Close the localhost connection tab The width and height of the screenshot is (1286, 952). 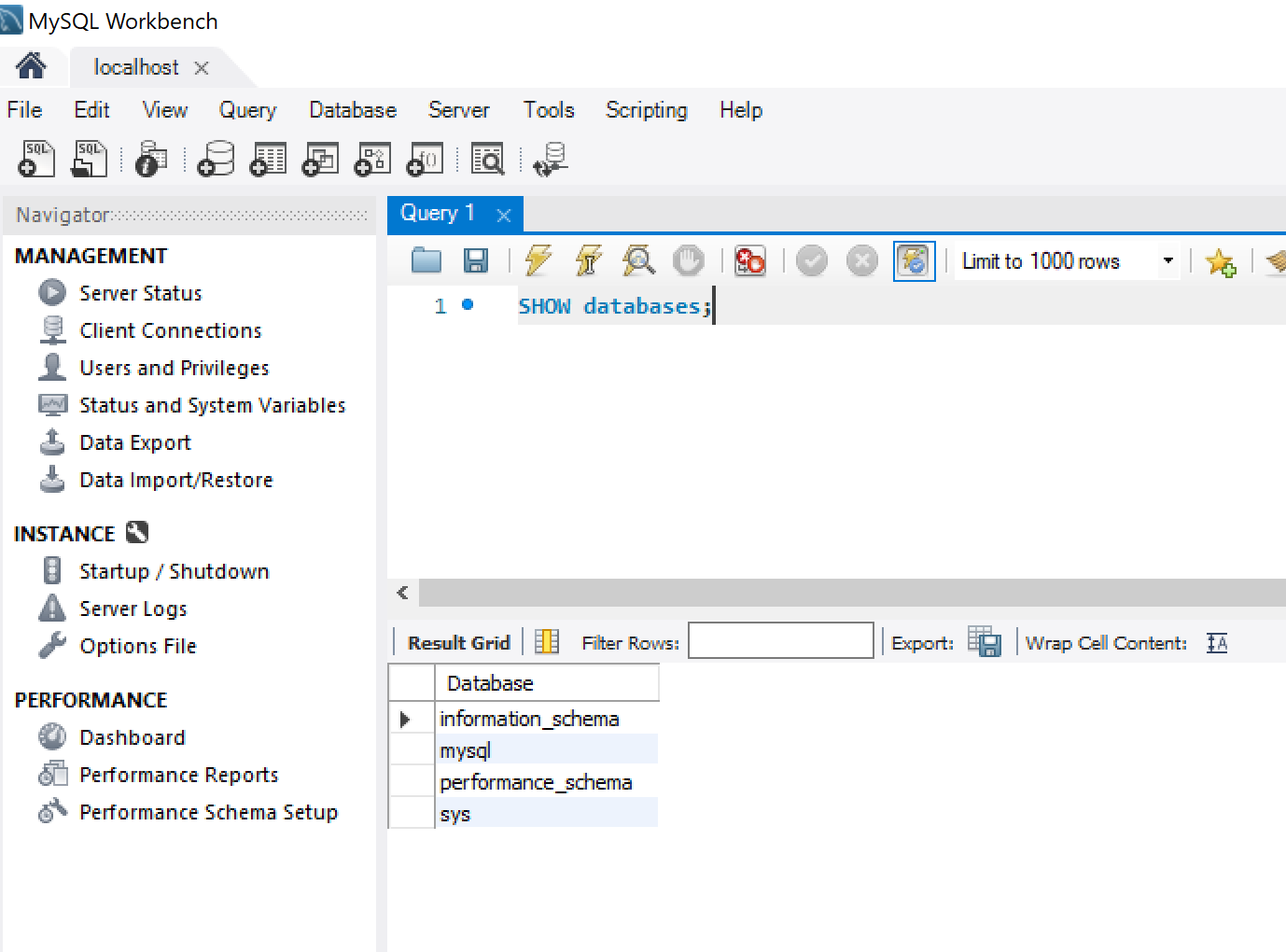pos(201,68)
